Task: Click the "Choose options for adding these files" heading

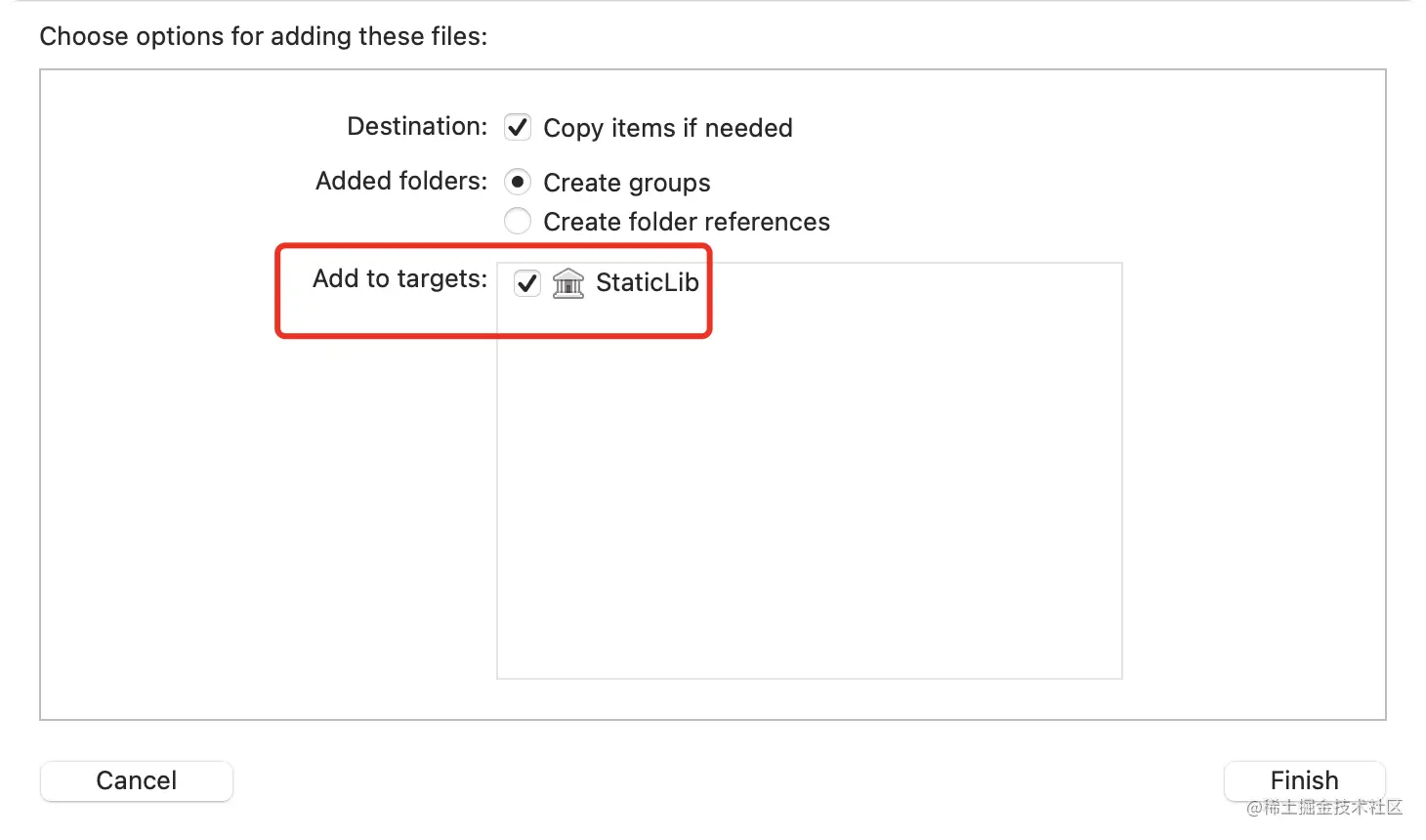Action: [x=263, y=37]
